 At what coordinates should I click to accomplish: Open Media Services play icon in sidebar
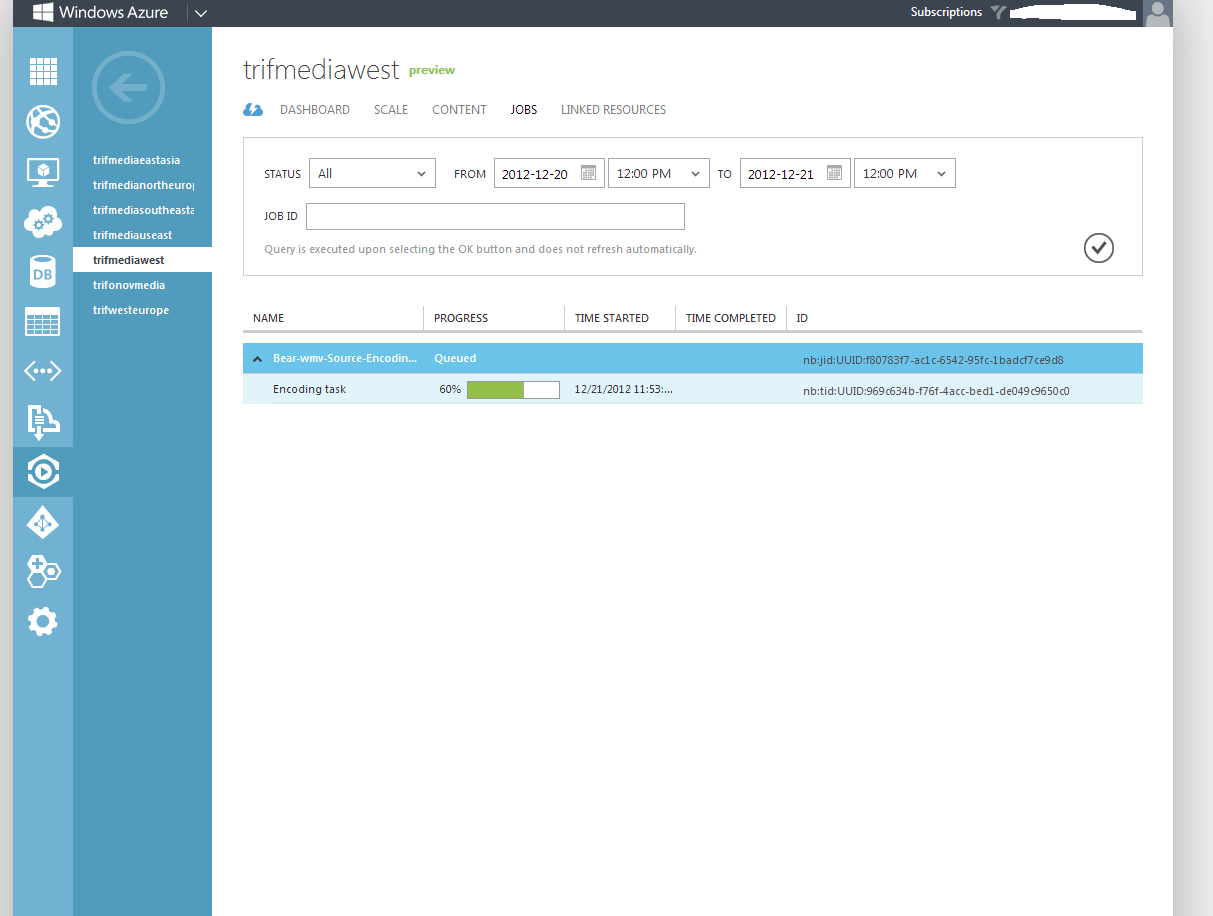click(x=43, y=472)
